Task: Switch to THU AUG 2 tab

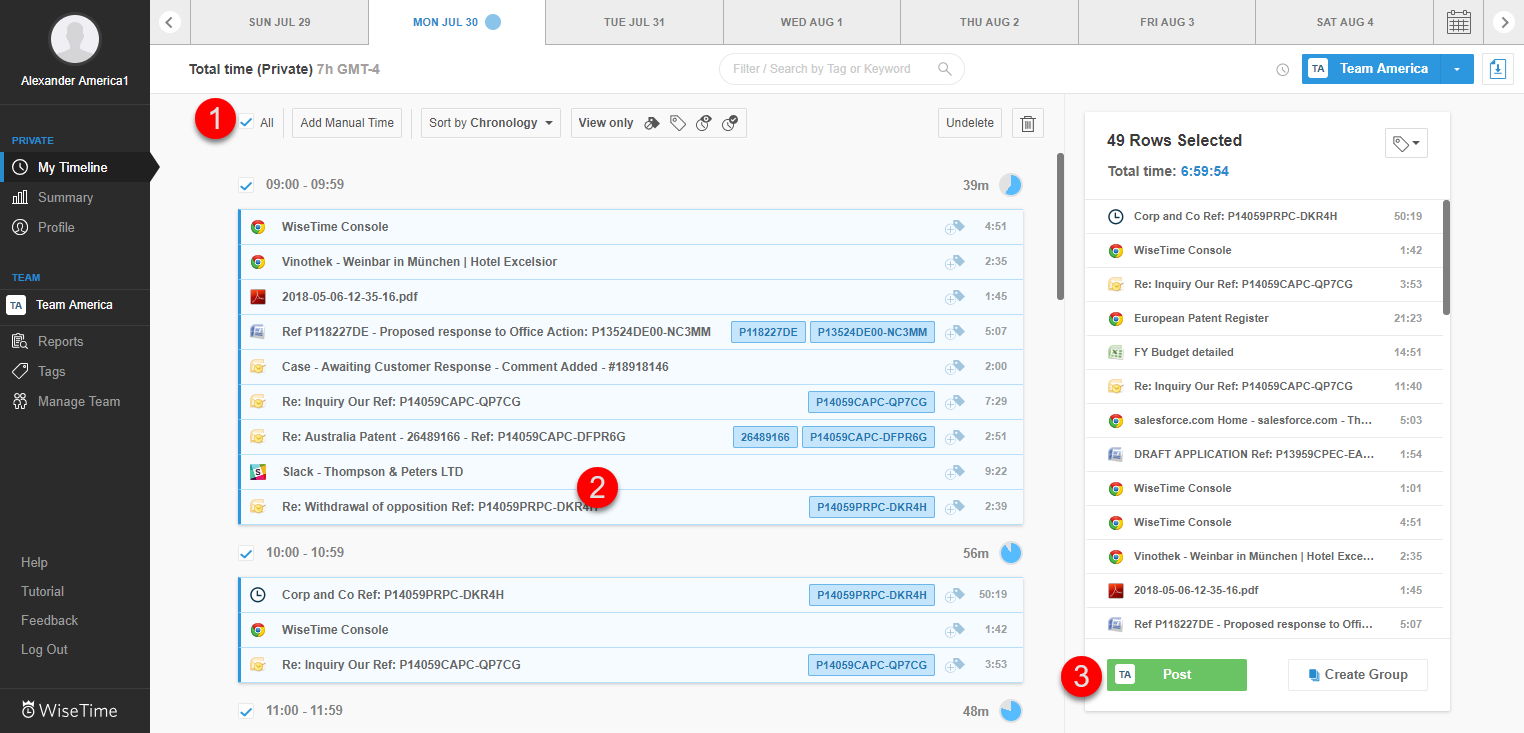Action: coord(989,22)
